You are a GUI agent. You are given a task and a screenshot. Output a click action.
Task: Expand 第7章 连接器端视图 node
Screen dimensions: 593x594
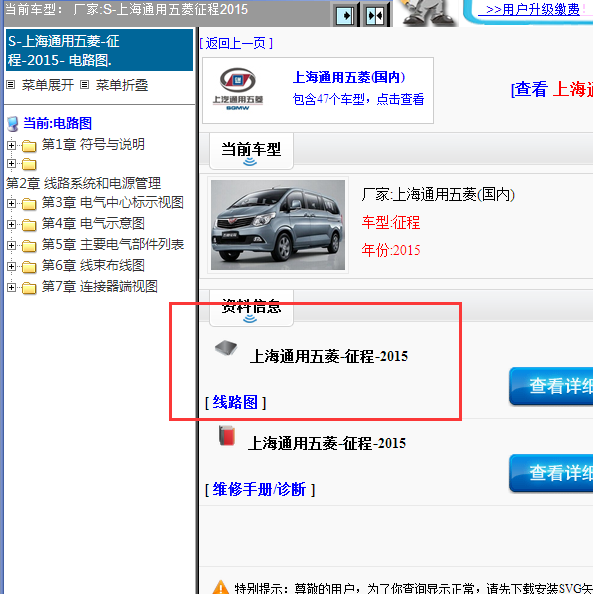click(11, 288)
